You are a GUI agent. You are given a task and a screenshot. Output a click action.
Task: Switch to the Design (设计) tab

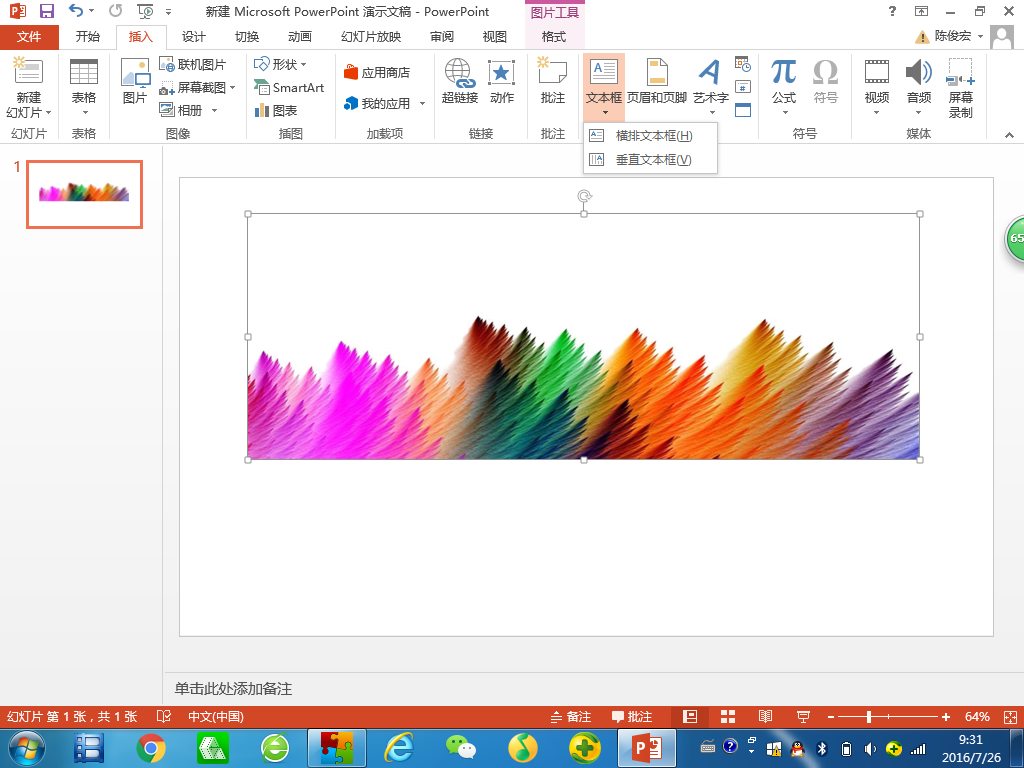pyautogui.click(x=193, y=37)
